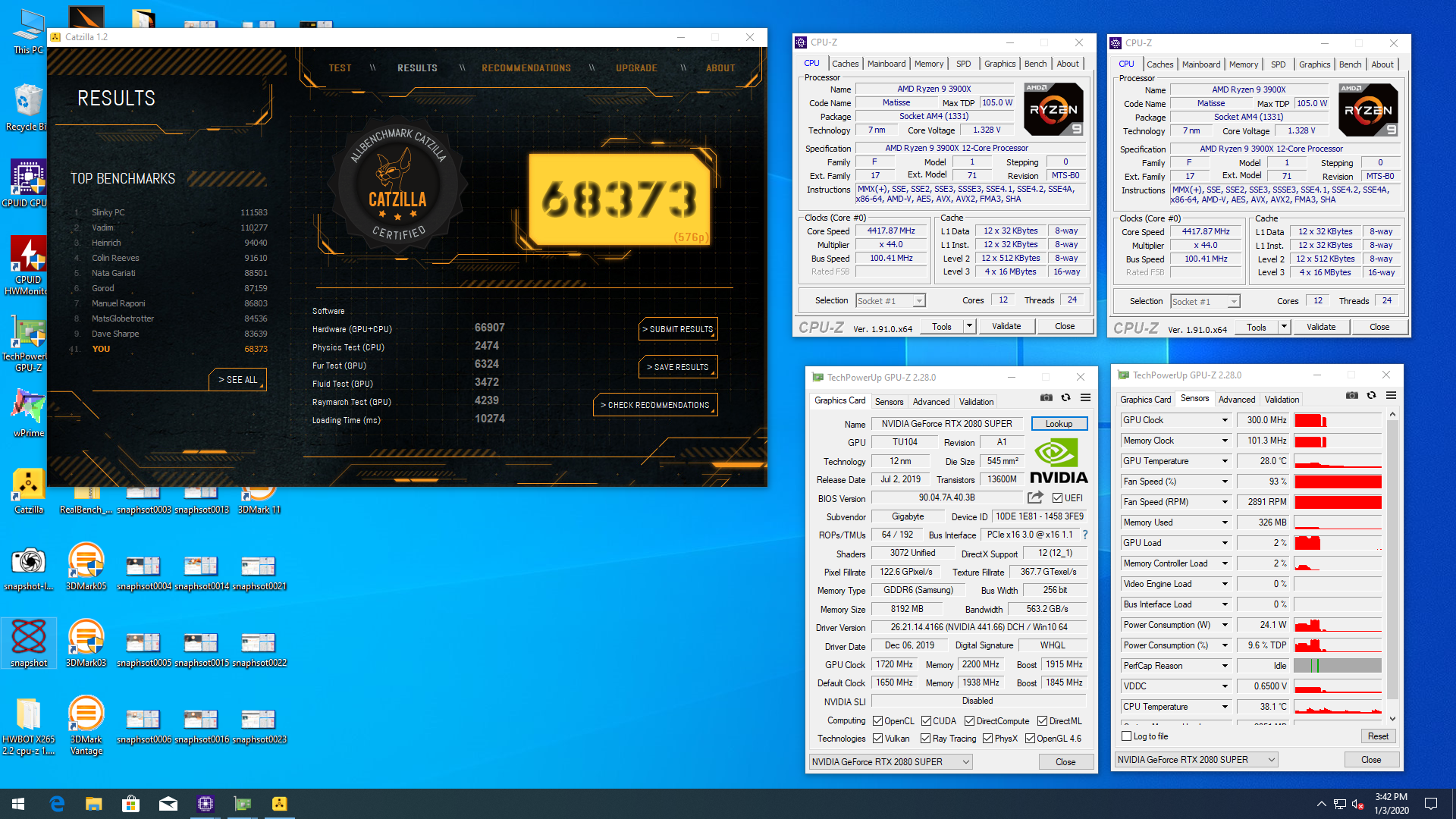Image resolution: width=1456 pixels, height=819 pixels.
Task: Click GPU Clock sensor graph
Action: point(1338,420)
